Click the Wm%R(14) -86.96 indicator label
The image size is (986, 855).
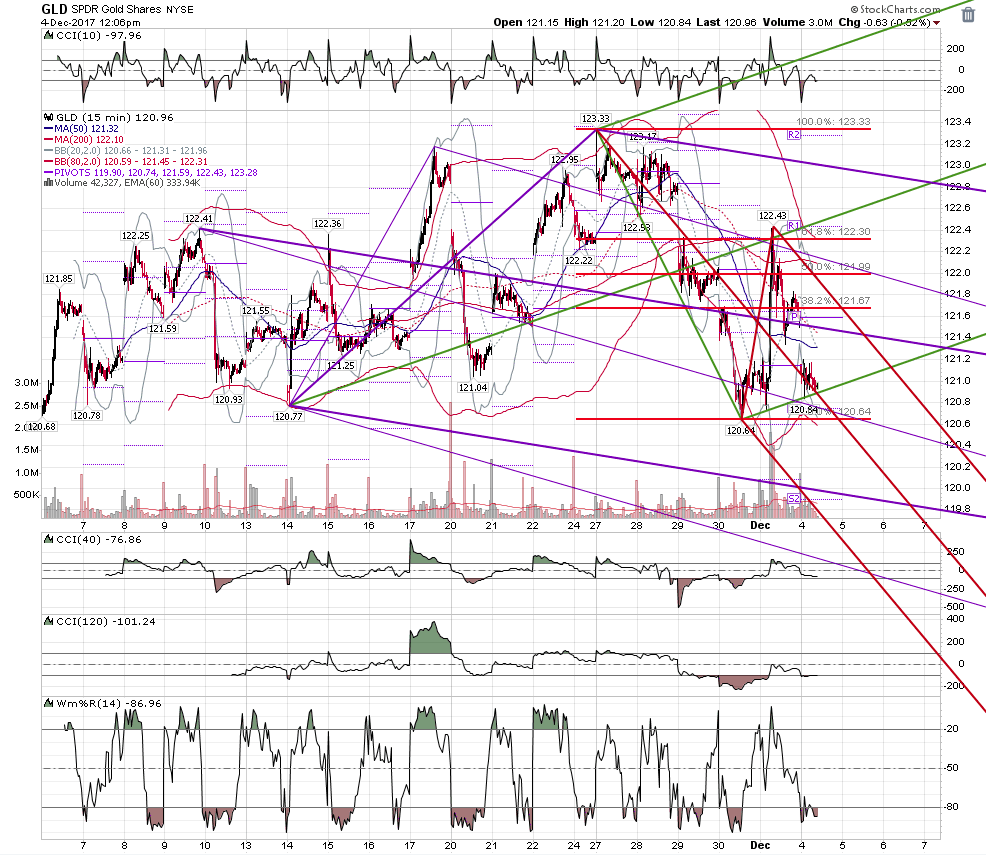tap(109, 703)
